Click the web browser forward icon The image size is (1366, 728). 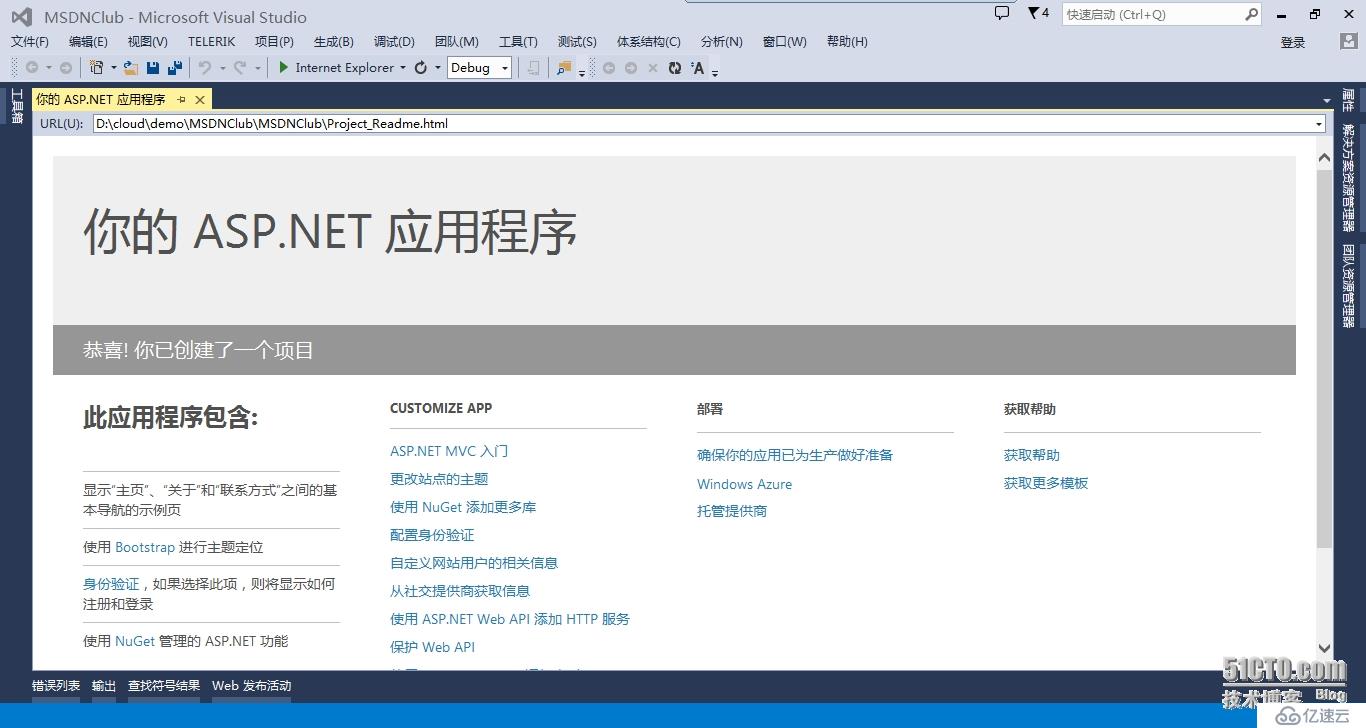pyautogui.click(x=631, y=68)
